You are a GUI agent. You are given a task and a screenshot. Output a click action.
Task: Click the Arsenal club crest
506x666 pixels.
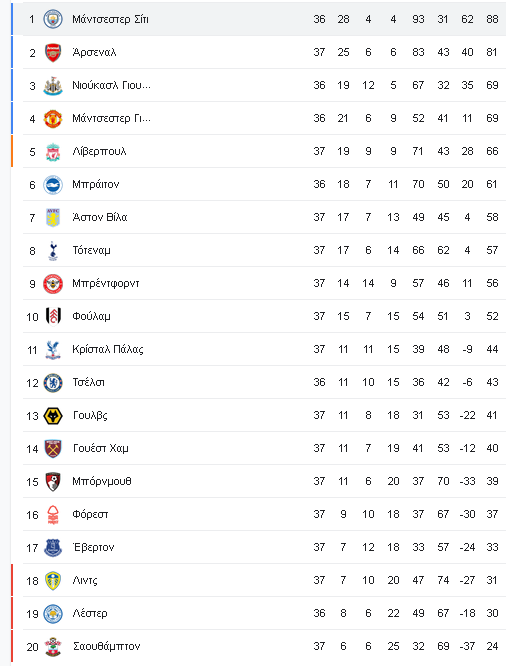pos(53,53)
